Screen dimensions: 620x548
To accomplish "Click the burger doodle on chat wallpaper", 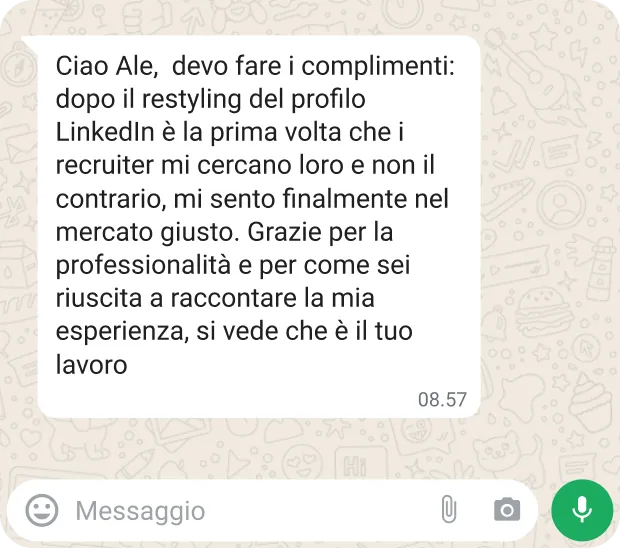I will (x=544, y=313).
